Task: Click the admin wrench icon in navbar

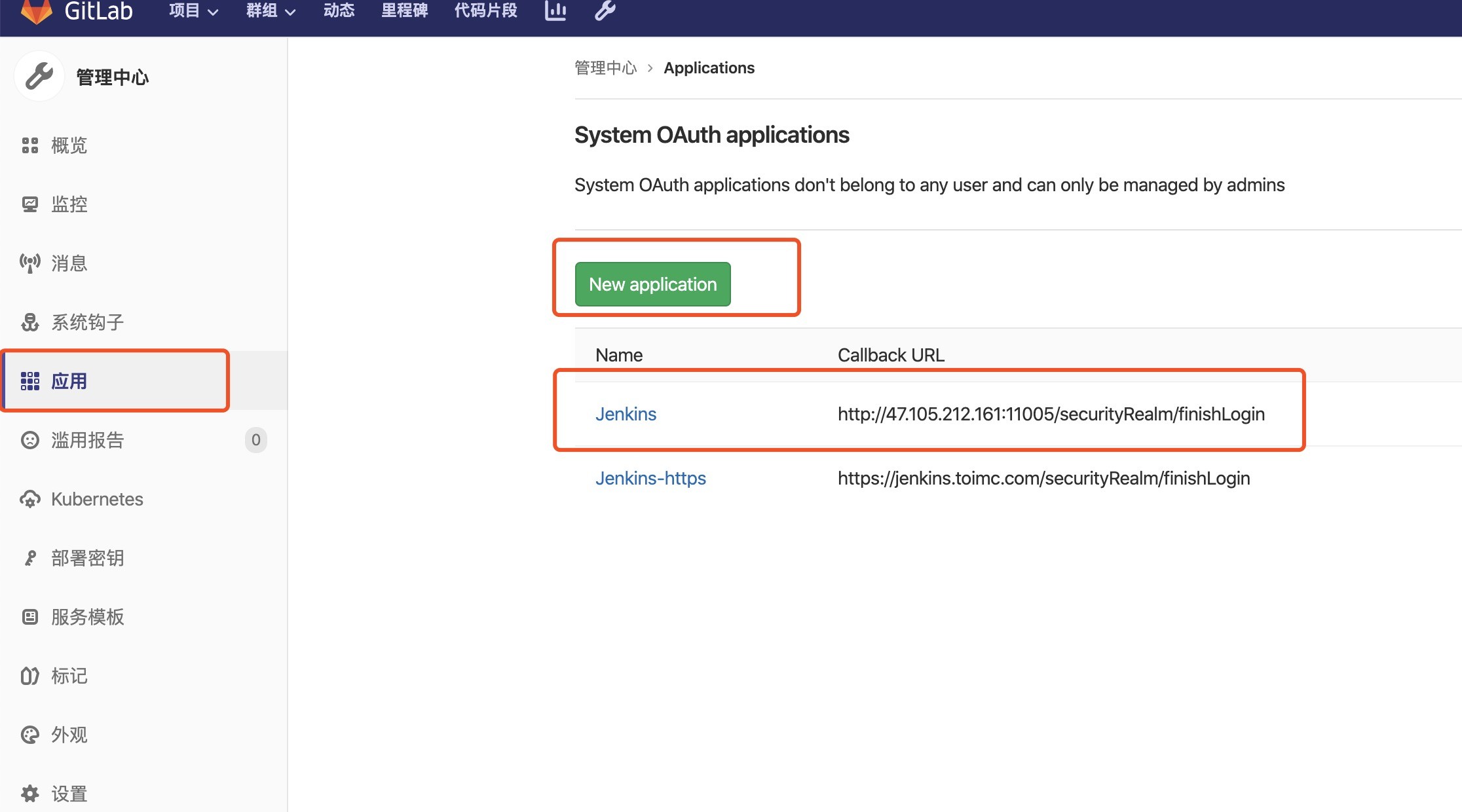Action: (605, 10)
